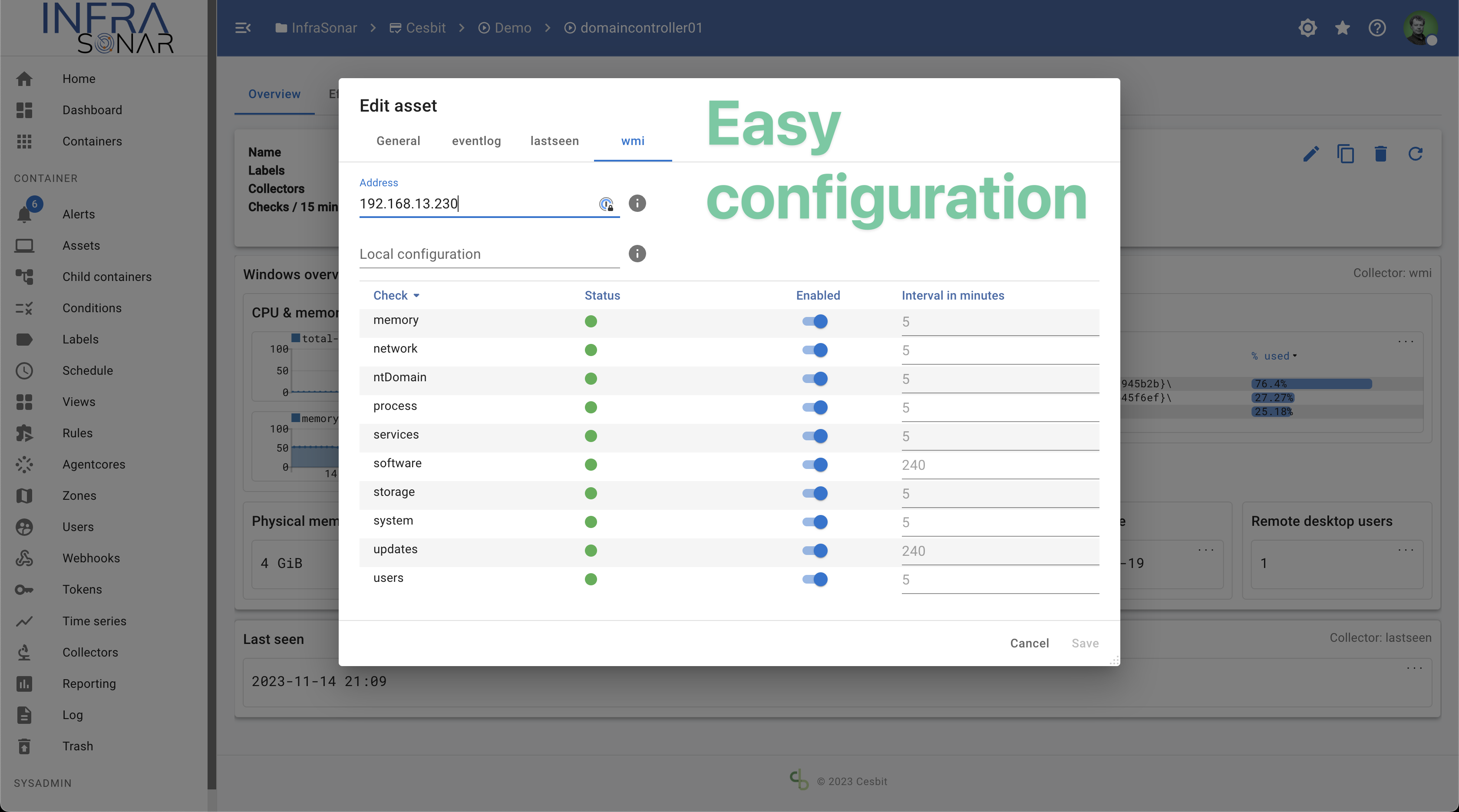The image size is (1459, 812).
Task: Sort by the Check column header
Action: pyautogui.click(x=396, y=296)
